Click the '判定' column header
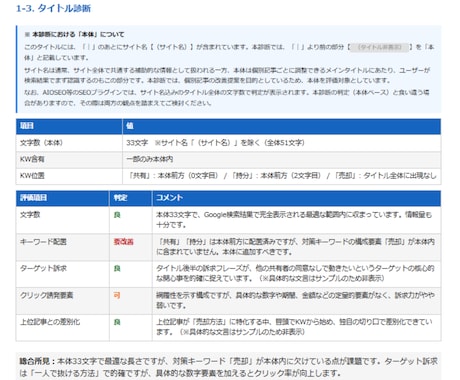 [x=120, y=198]
